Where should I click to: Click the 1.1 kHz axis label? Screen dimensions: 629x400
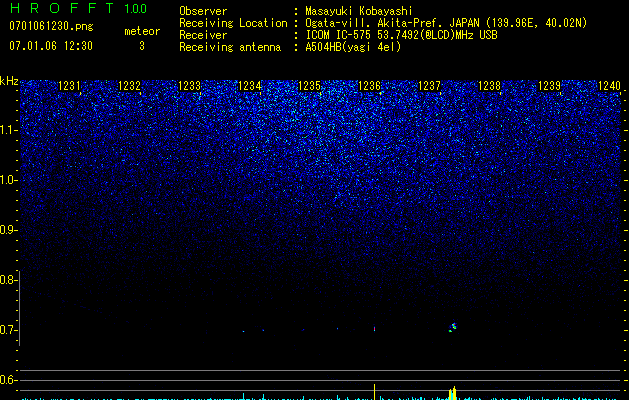point(7,130)
